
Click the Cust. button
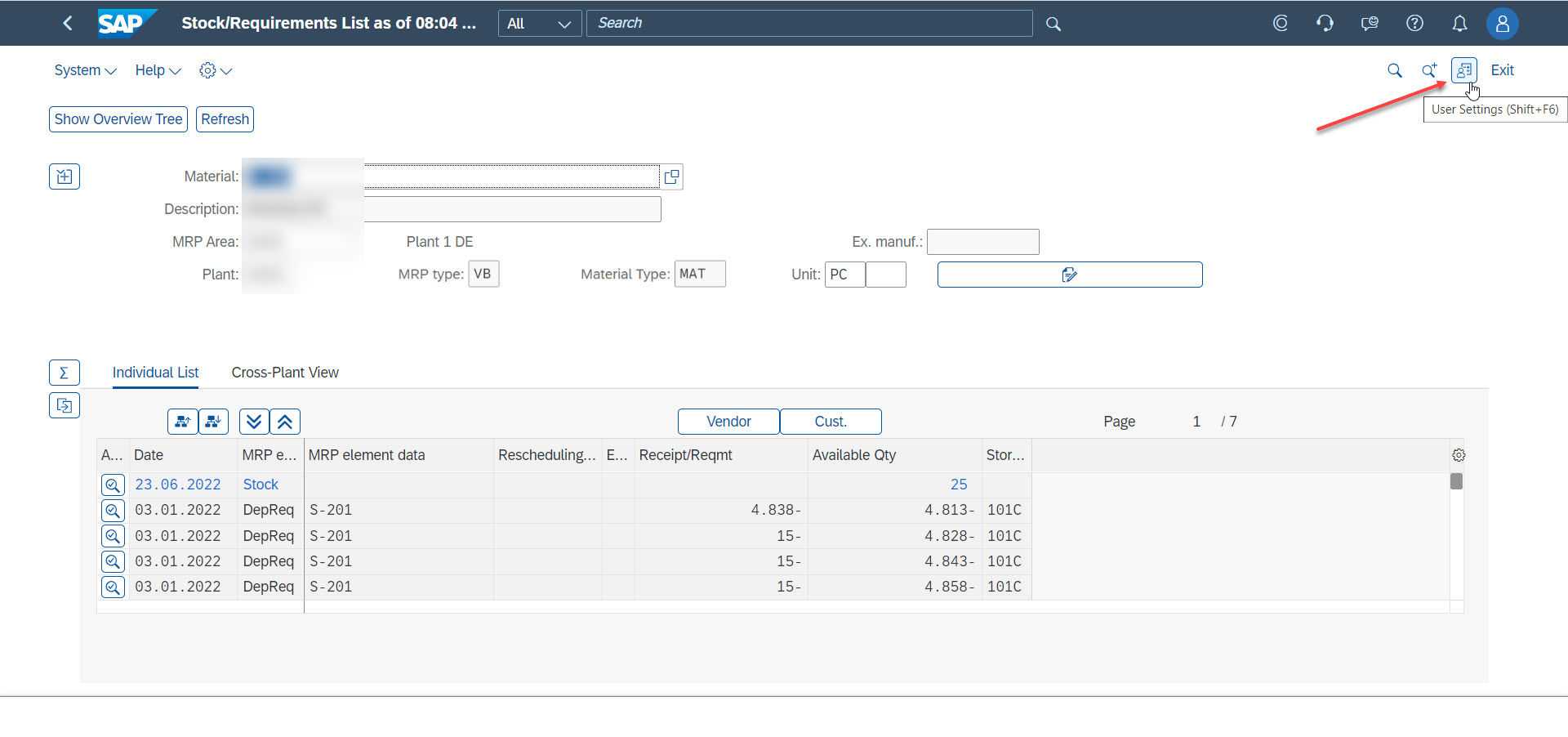[x=831, y=422]
